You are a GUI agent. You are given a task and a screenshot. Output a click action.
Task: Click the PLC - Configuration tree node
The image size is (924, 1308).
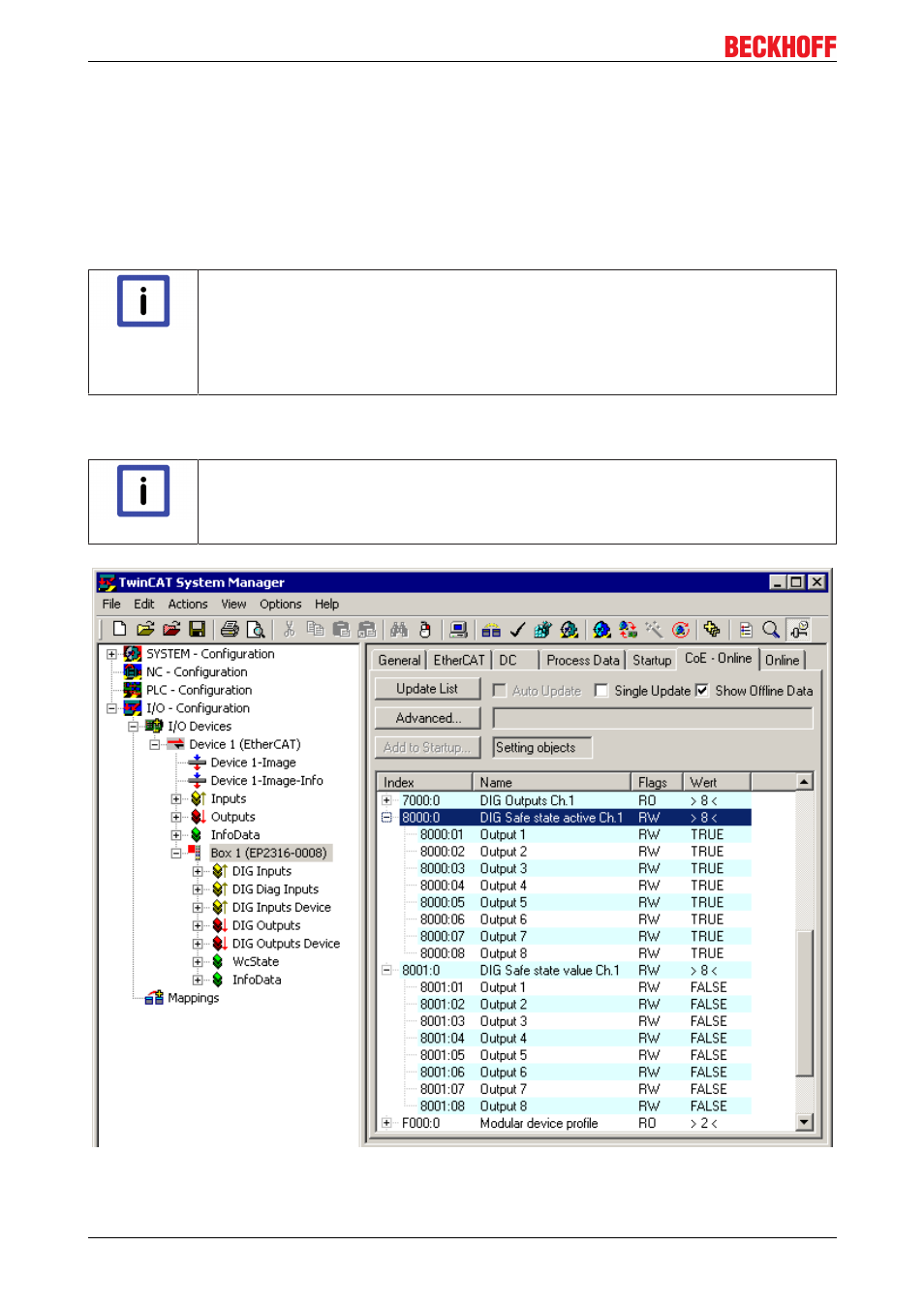(199, 690)
